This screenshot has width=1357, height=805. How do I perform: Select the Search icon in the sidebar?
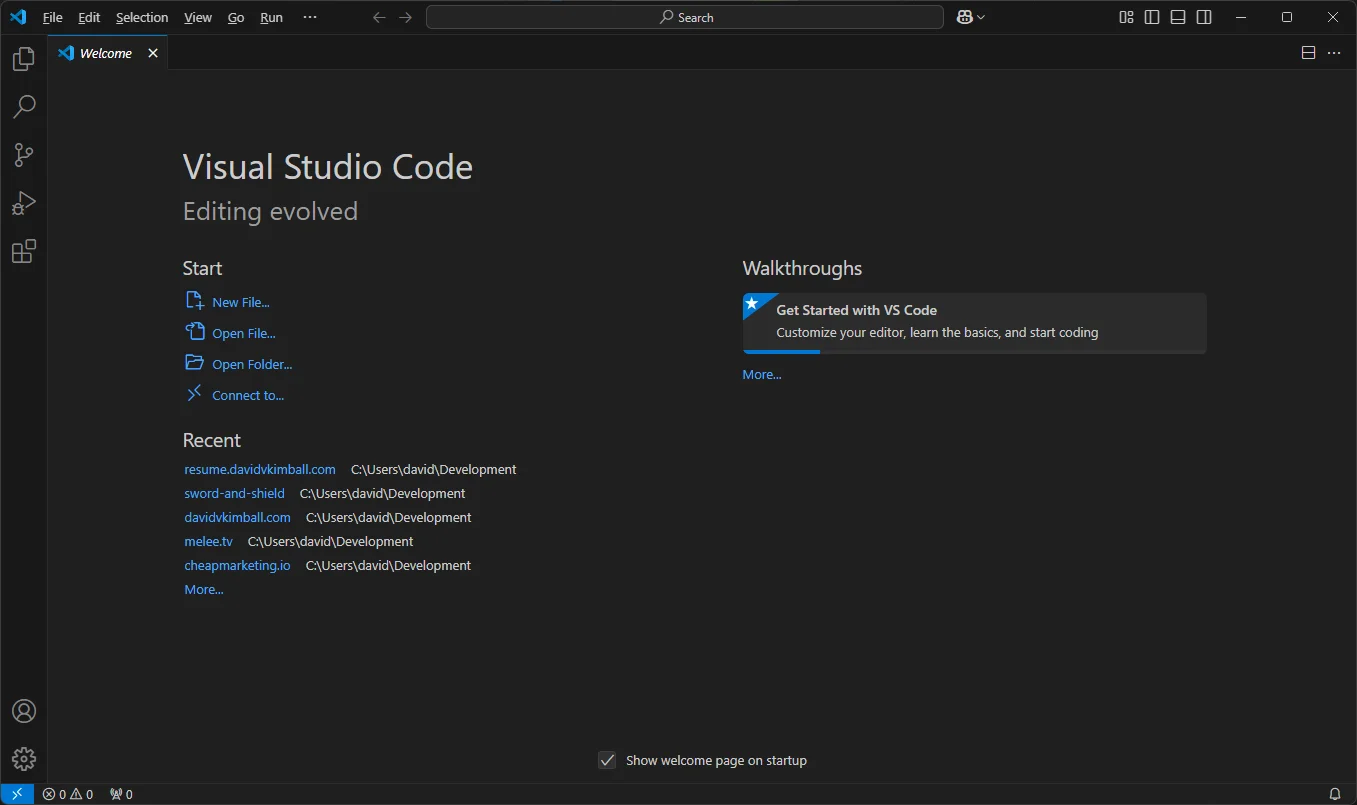(x=23, y=106)
